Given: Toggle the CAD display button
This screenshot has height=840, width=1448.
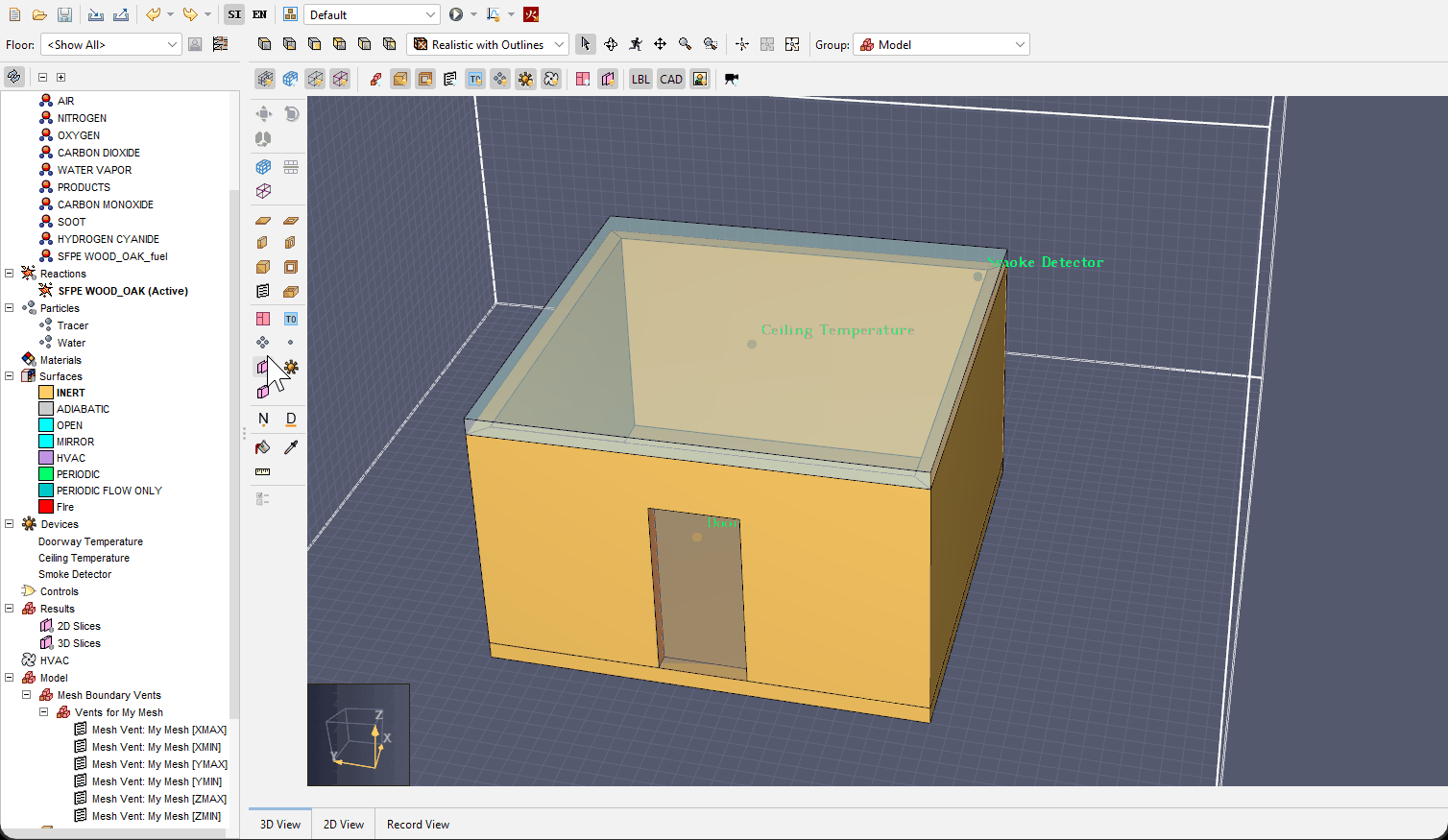Looking at the screenshot, I should click(671, 79).
